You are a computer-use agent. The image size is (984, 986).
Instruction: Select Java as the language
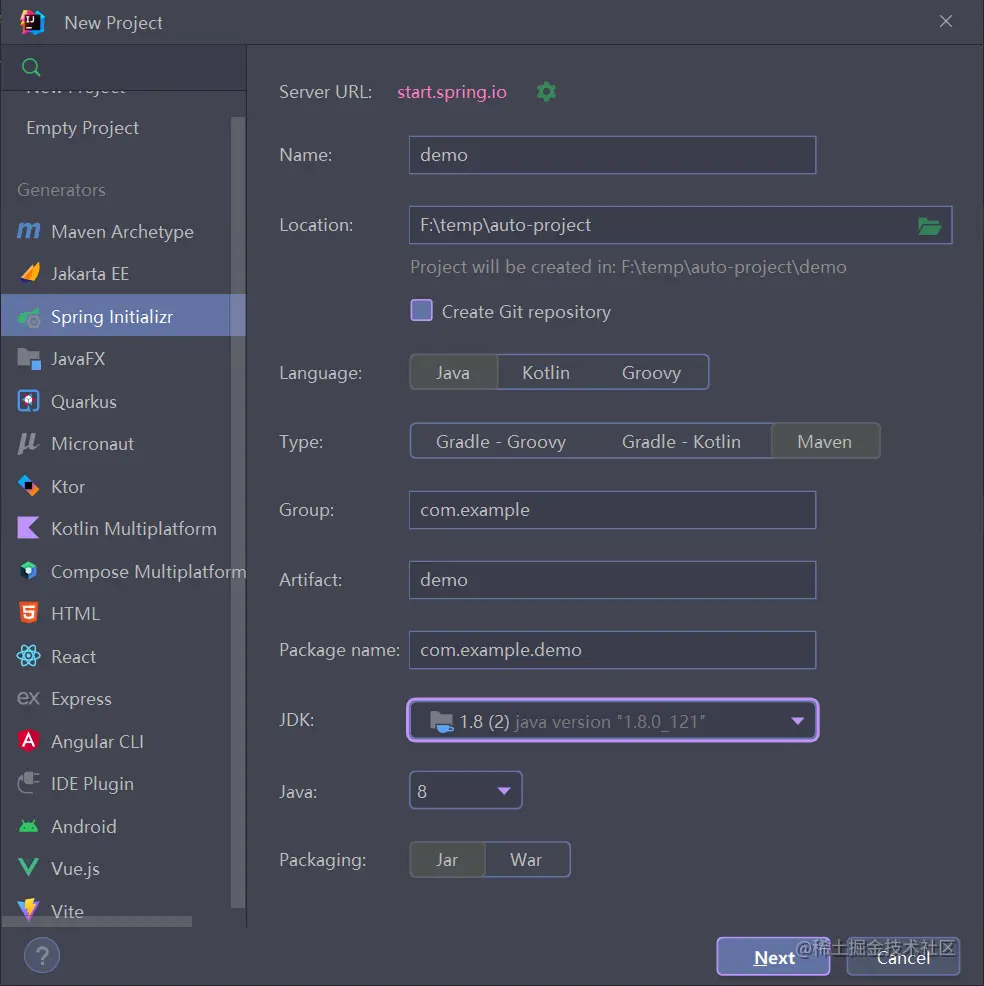coord(453,373)
